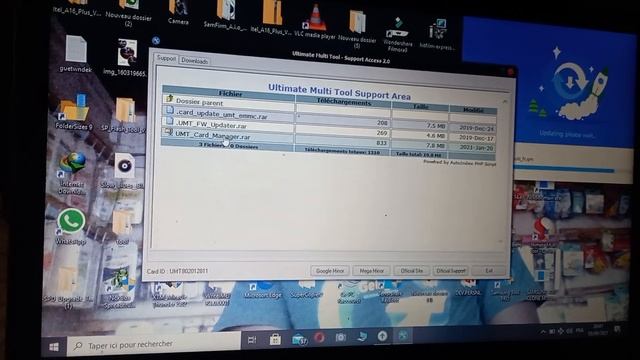The image size is (640, 360).
Task: Click the taskbar search box
Action: point(154,345)
